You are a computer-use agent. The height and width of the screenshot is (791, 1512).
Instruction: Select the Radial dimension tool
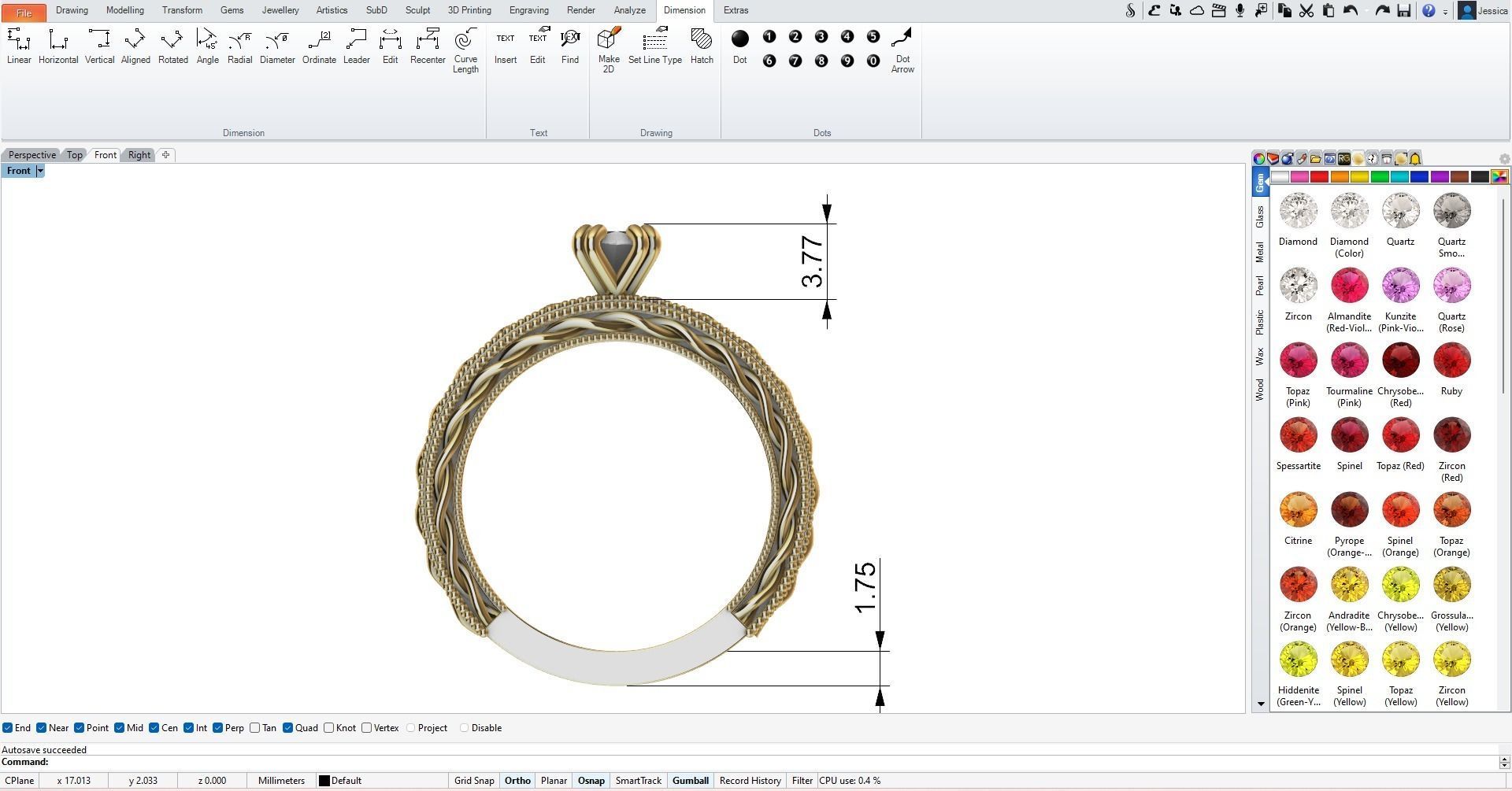tap(239, 46)
